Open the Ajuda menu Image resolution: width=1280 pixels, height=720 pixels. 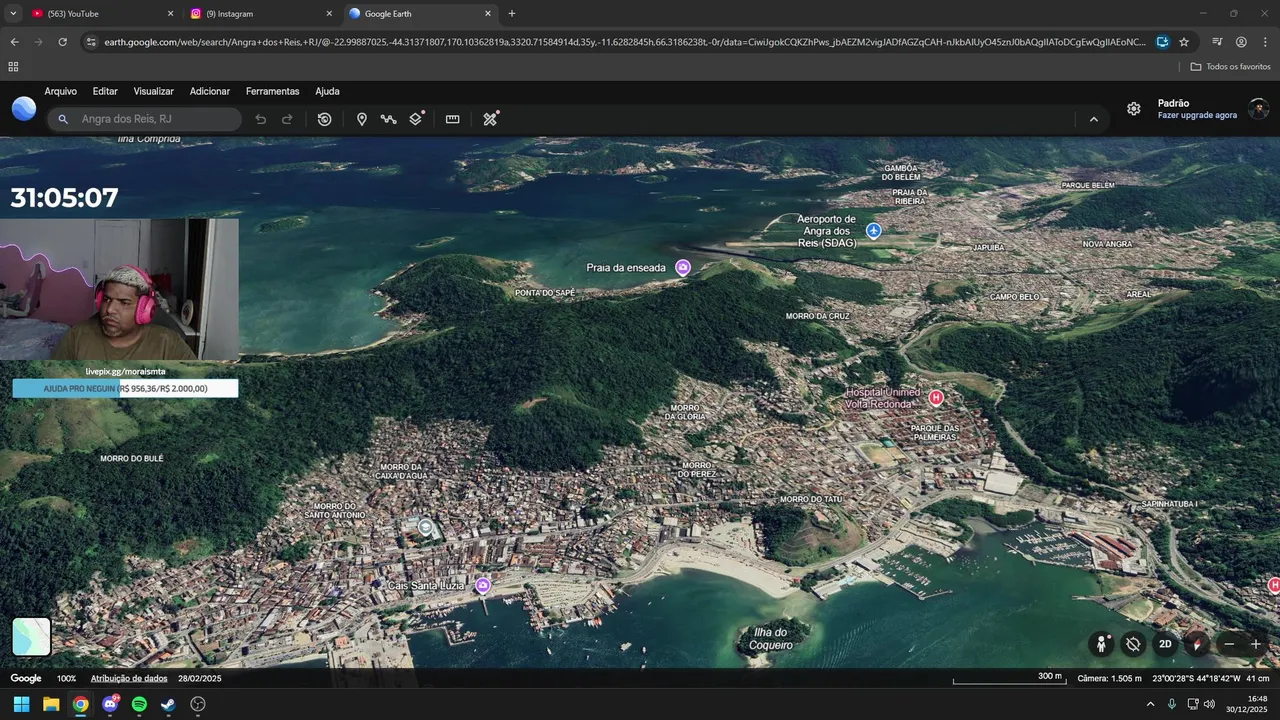327,91
